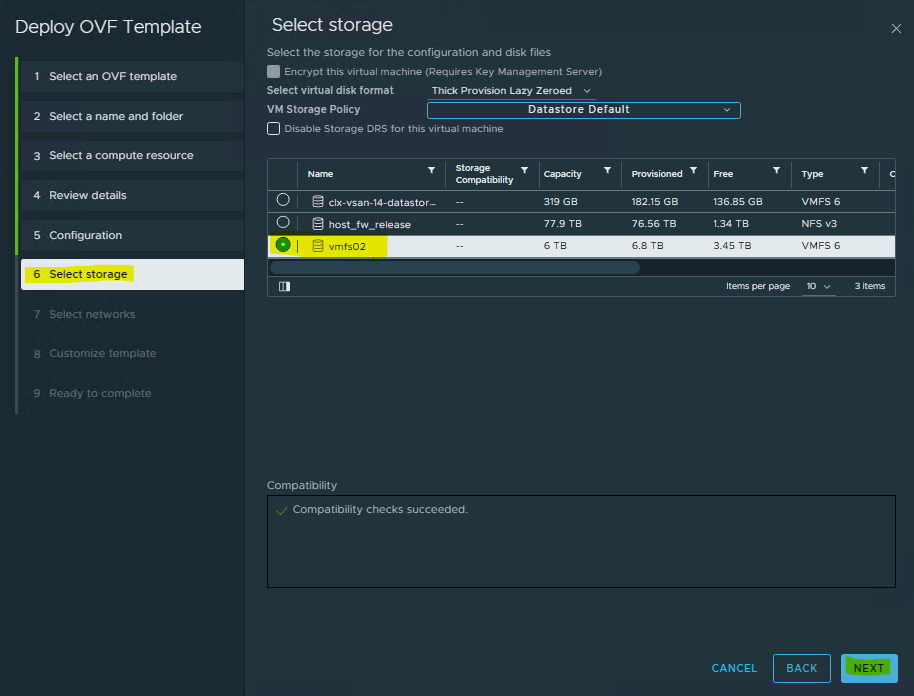
Task: Click the Provisioned column header
Action: click(x=657, y=174)
